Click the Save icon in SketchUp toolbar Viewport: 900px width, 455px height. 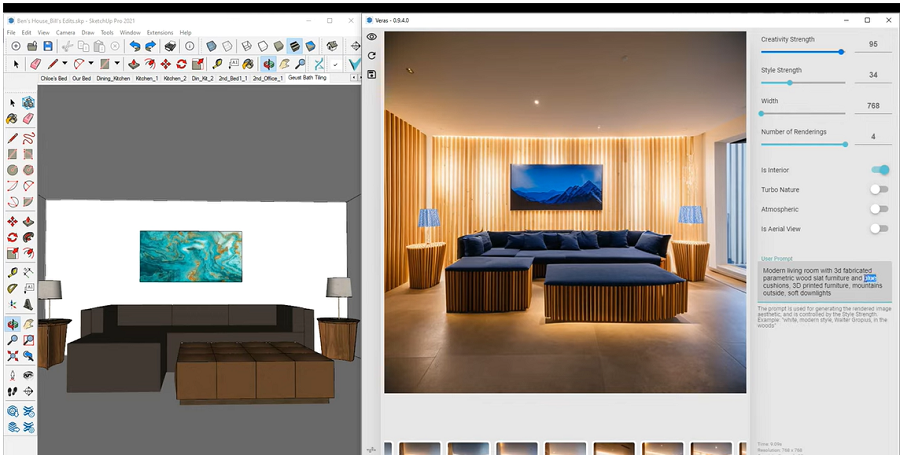(48, 46)
